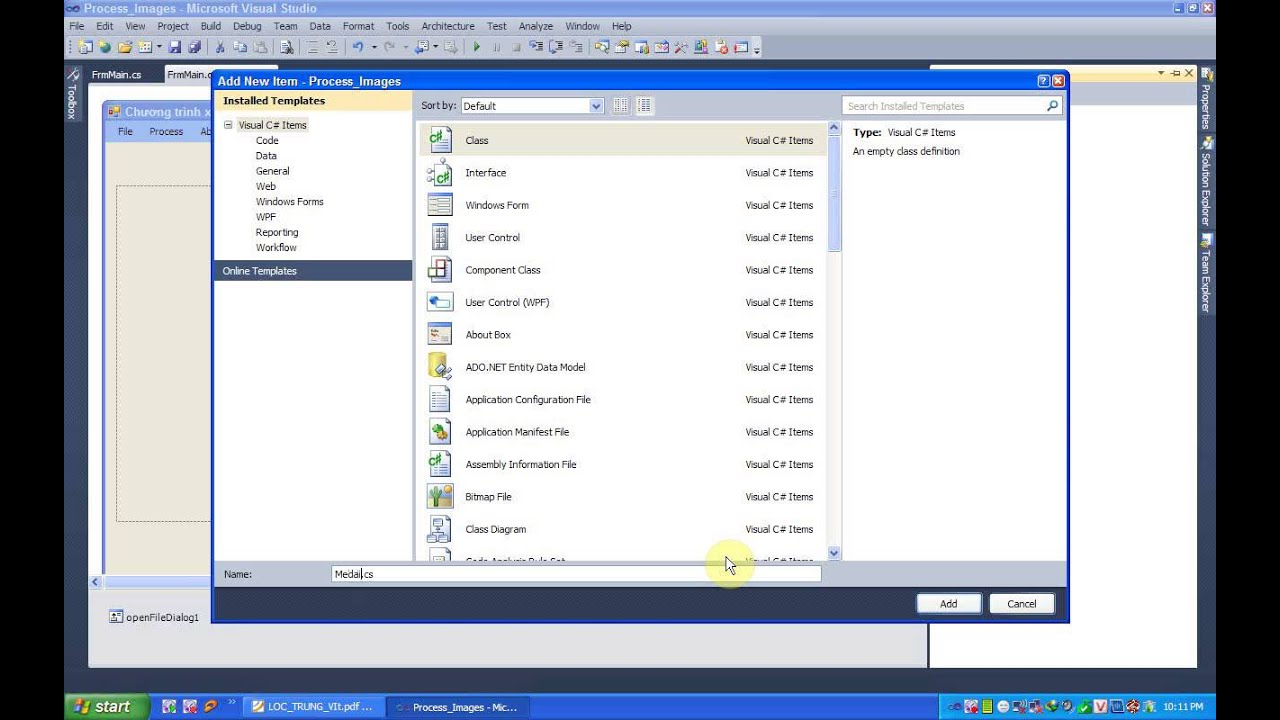The height and width of the screenshot is (720, 1280).
Task: Open the right panel window position dropdown arrow
Action: pos(1161,73)
